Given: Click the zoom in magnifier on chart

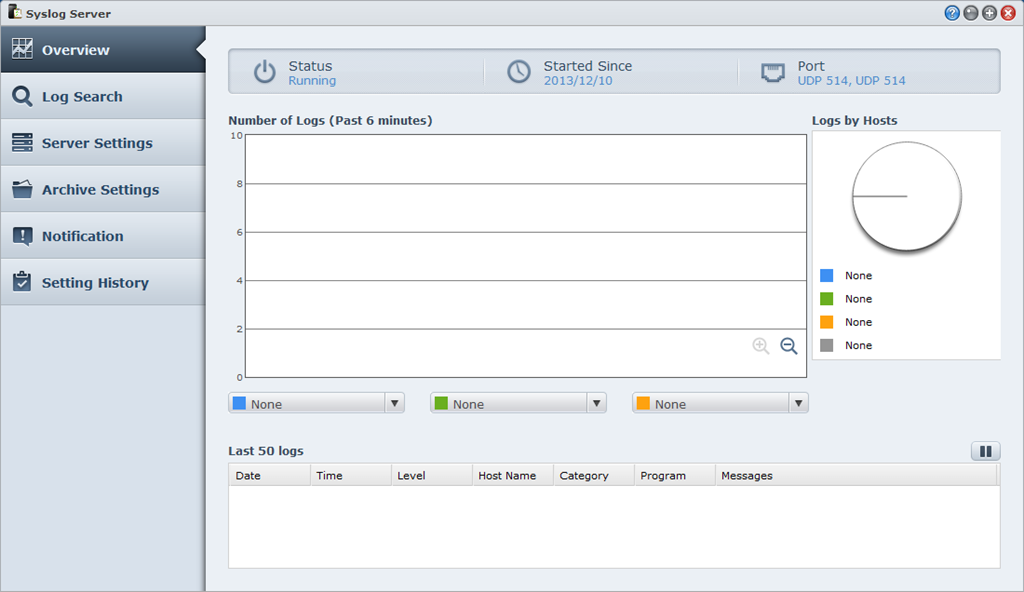Looking at the screenshot, I should (761, 346).
